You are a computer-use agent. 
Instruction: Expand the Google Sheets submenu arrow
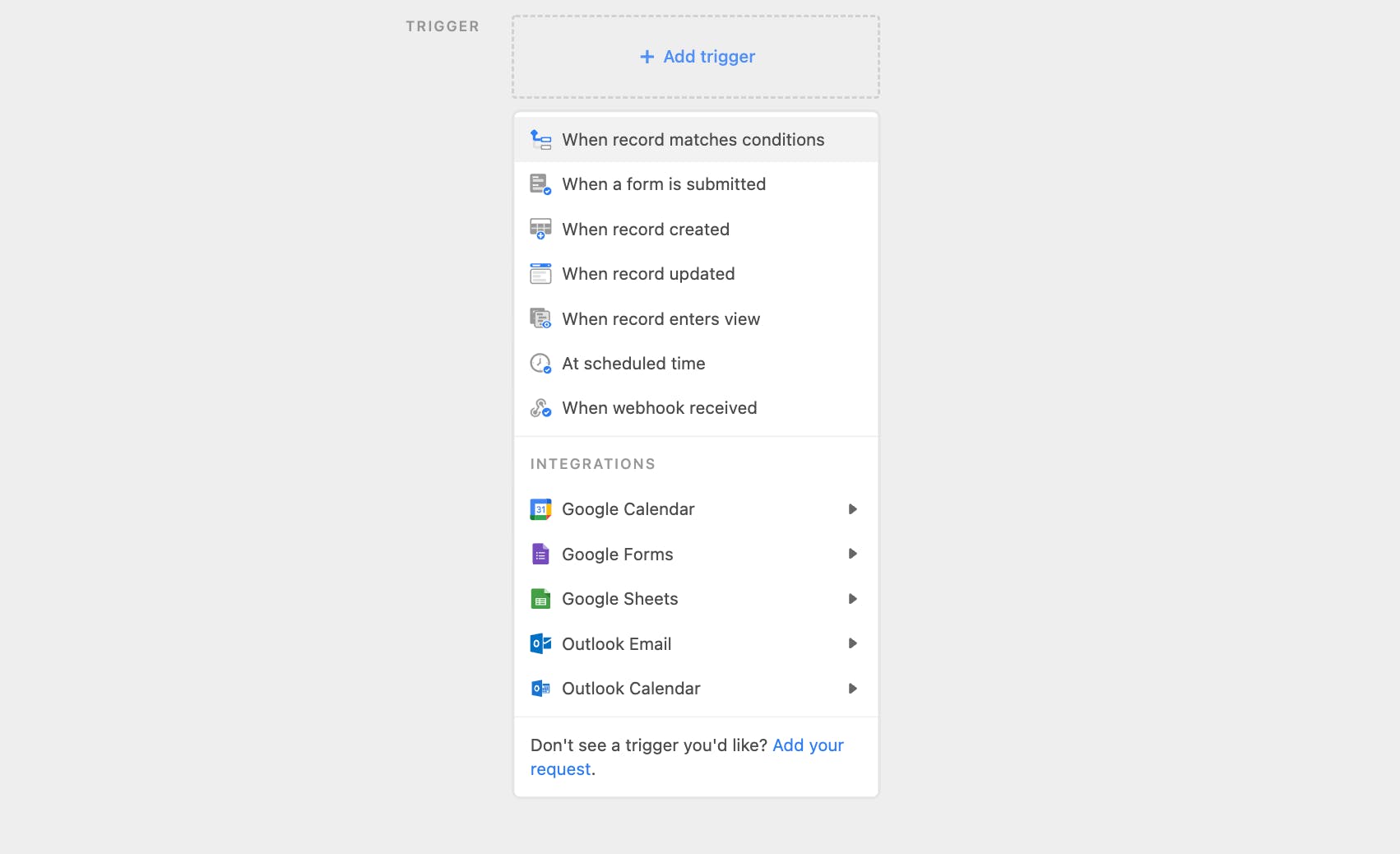coord(853,599)
